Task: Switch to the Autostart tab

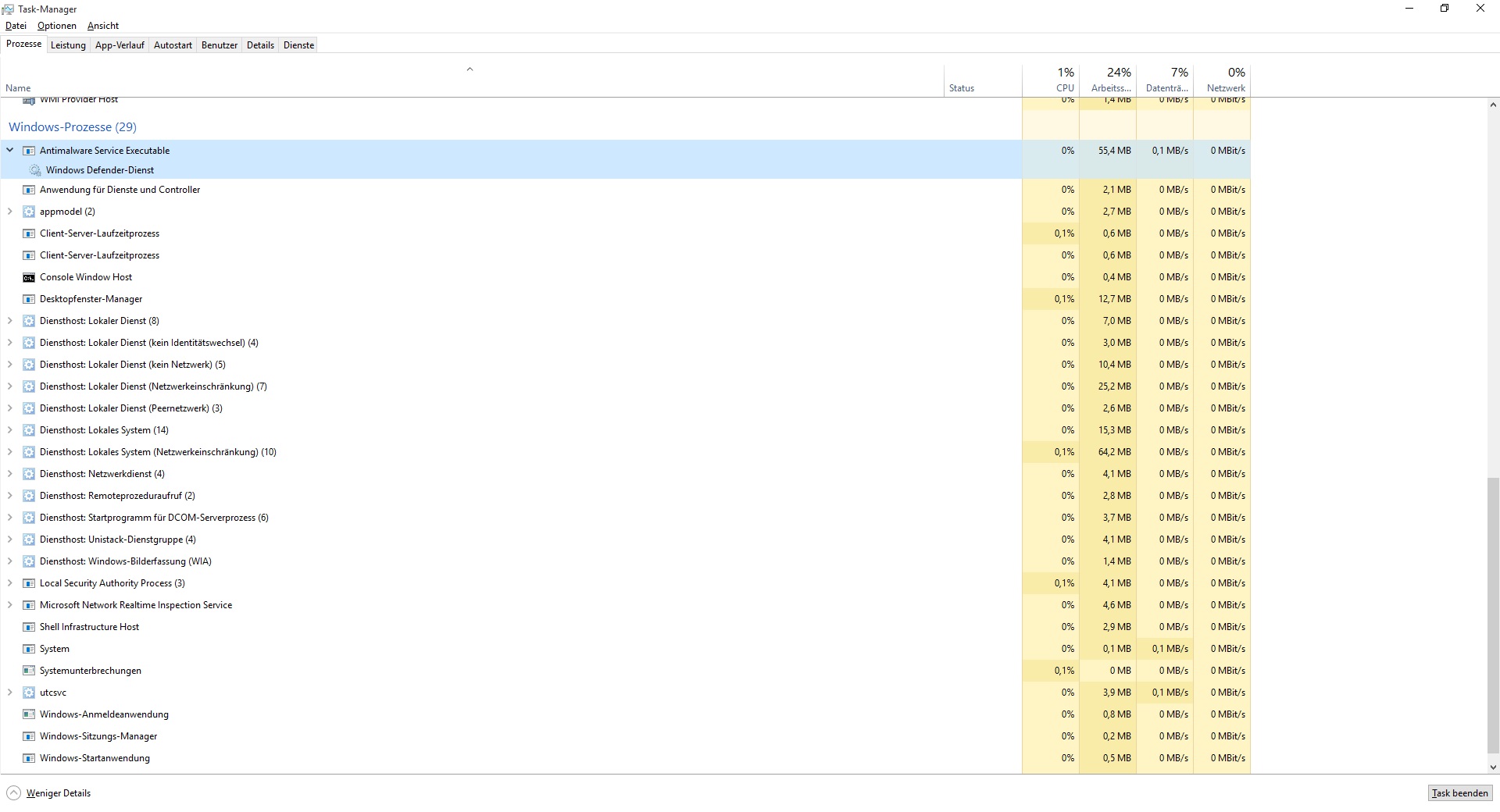Action: coord(173,45)
